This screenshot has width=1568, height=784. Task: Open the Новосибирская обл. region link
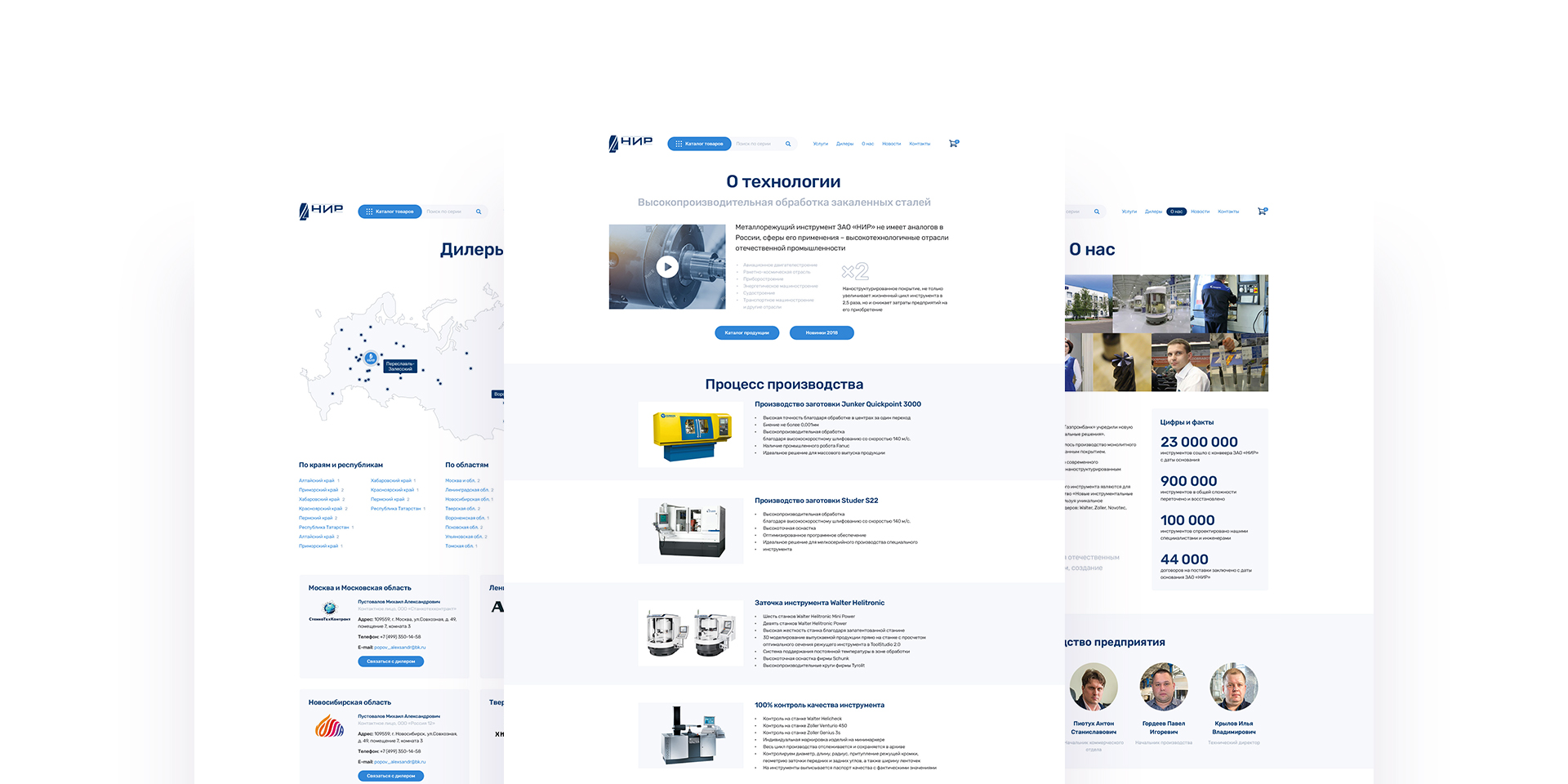469,499
